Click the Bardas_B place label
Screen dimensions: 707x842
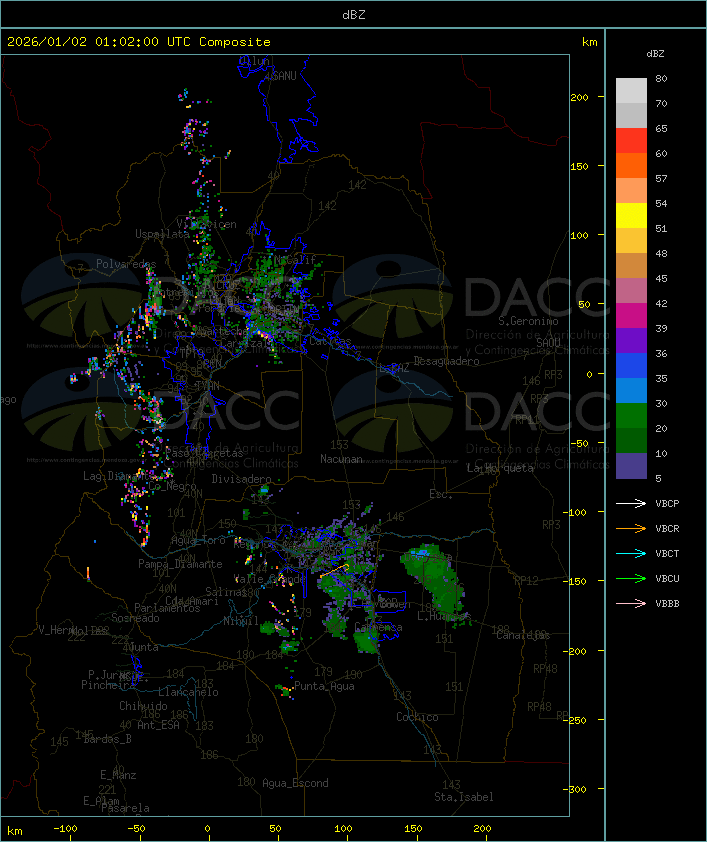click(x=108, y=739)
